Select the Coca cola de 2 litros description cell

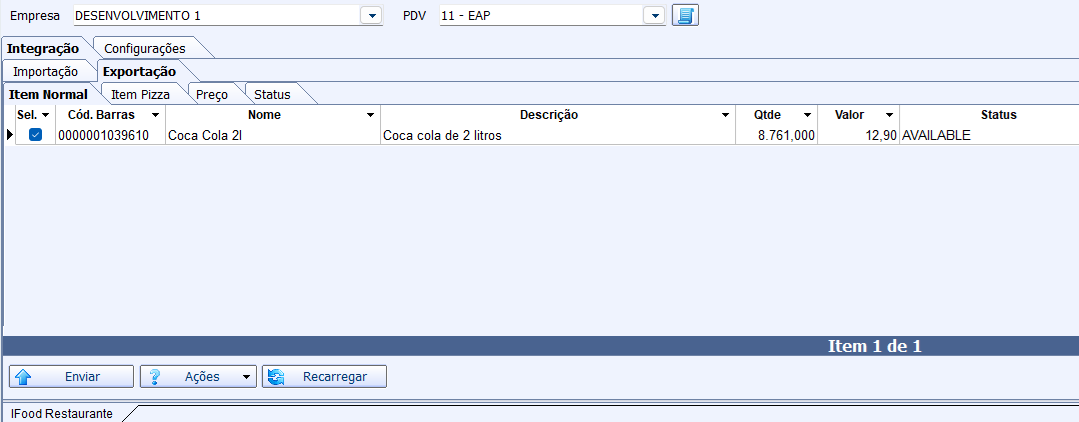click(557, 135)
